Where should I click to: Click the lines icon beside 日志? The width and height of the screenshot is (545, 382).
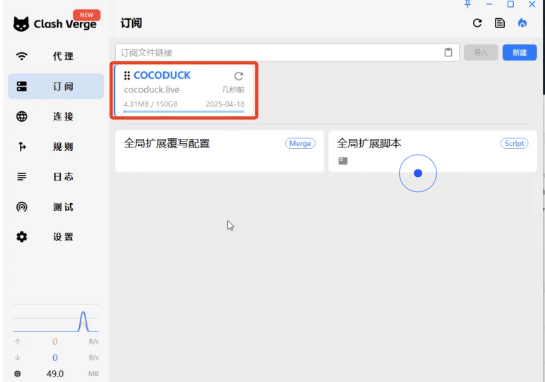(x=22, y=177)
